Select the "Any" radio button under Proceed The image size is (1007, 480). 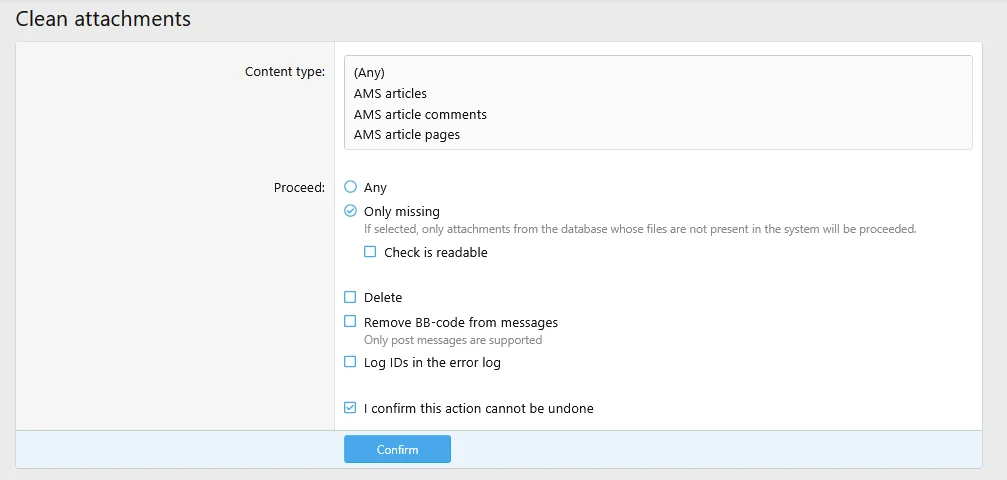350,187
